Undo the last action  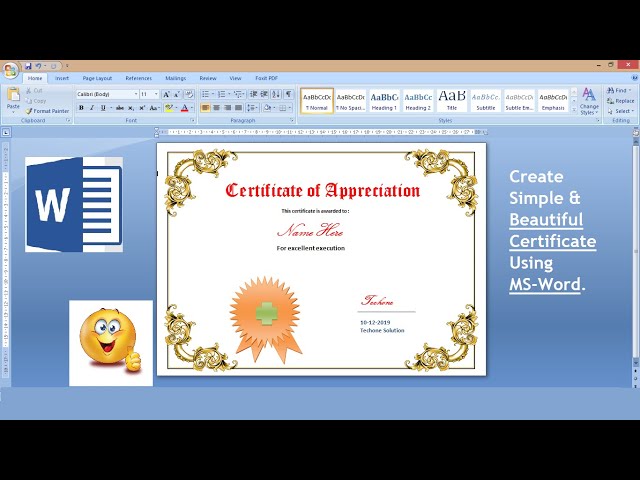pyautogui.click(x=38, y=66)
